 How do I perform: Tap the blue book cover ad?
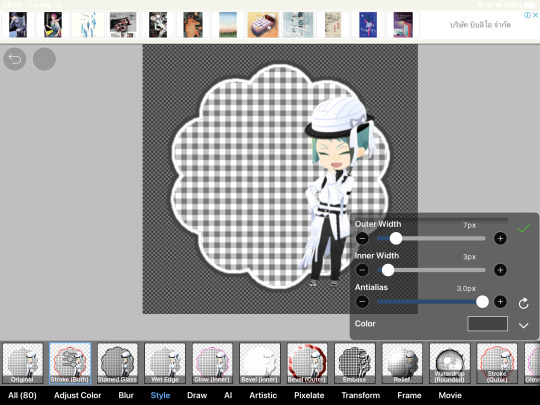click(x=368, y=25)
